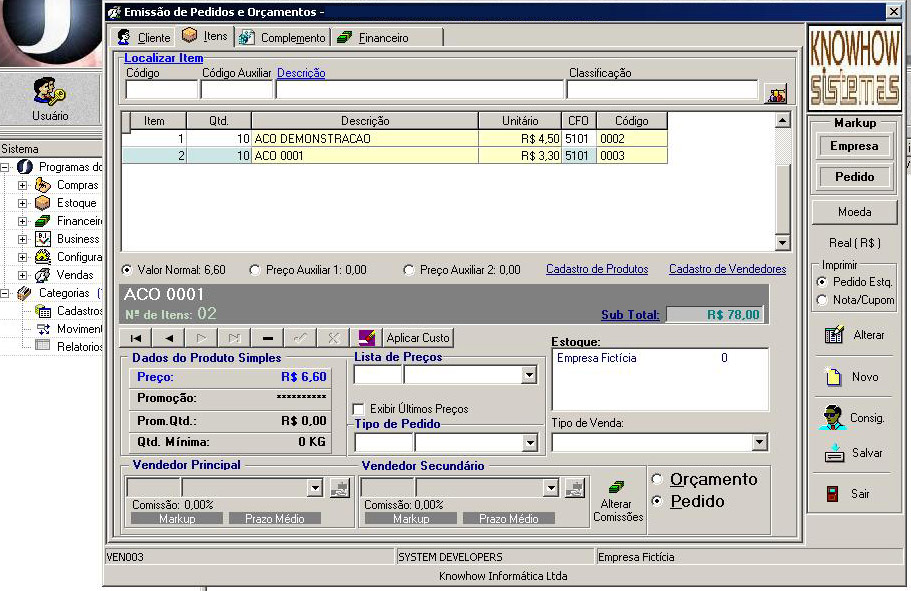911x591 pixels.
Task: Open the Tipo de Venda dropdown
Action: coord(759,442)
